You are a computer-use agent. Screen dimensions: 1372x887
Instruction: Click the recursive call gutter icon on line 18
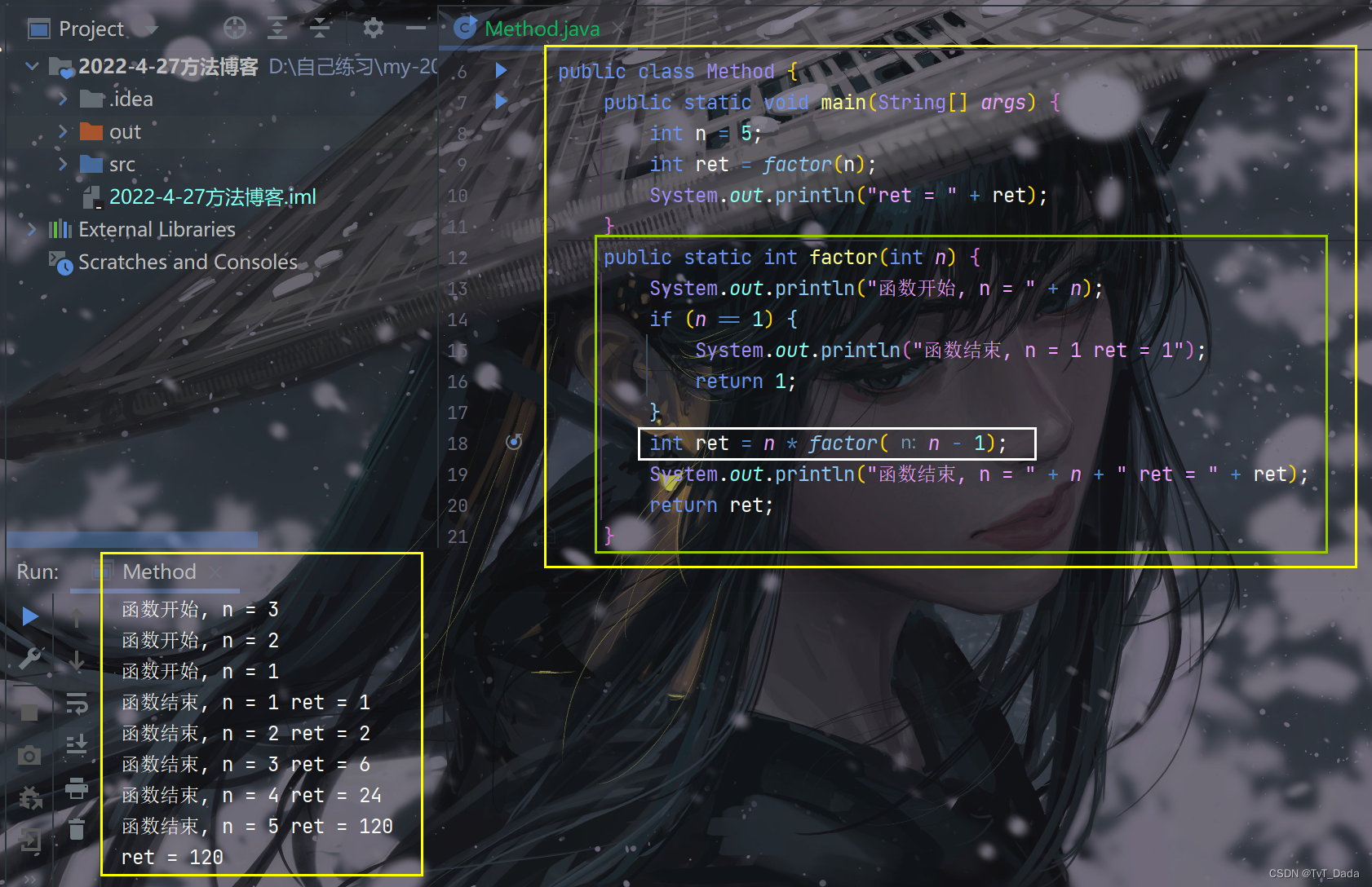[x=514, y=442]
